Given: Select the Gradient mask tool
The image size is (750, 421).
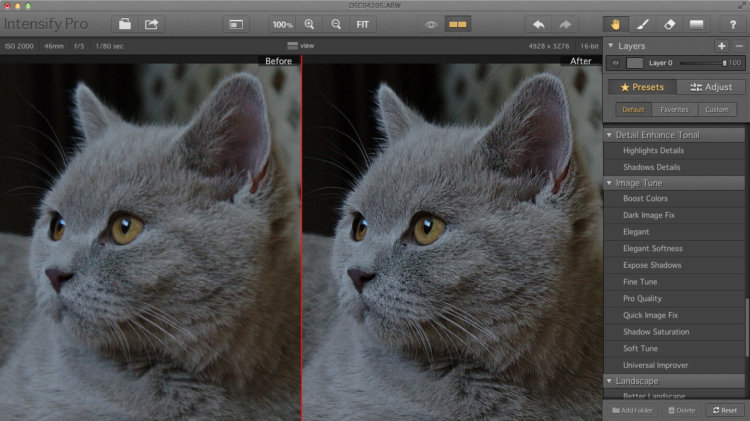Looking at the screenshot, I should [696, 24].
